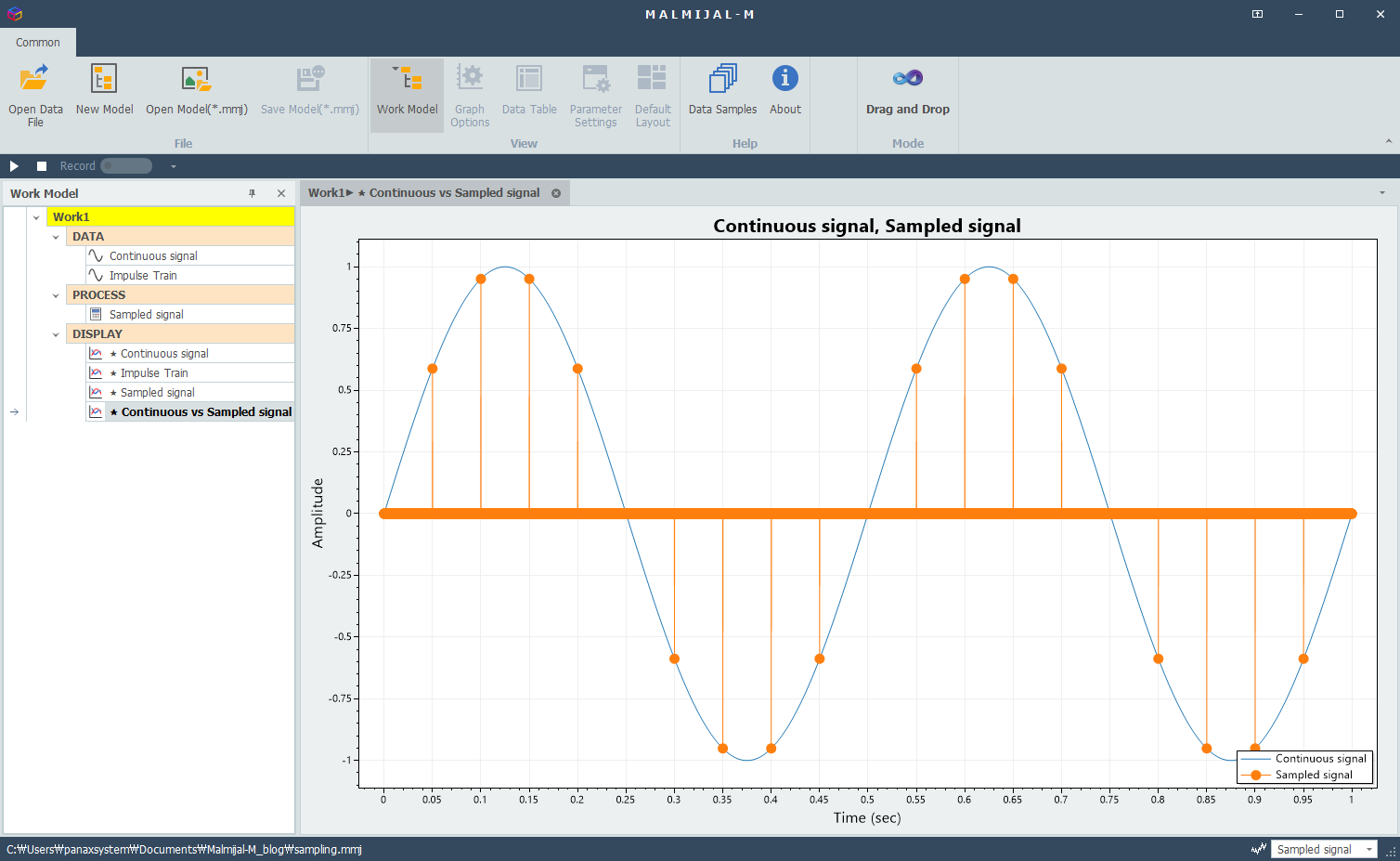
Task: Click the app logo in title bar
Action: (x=14, y=14)
